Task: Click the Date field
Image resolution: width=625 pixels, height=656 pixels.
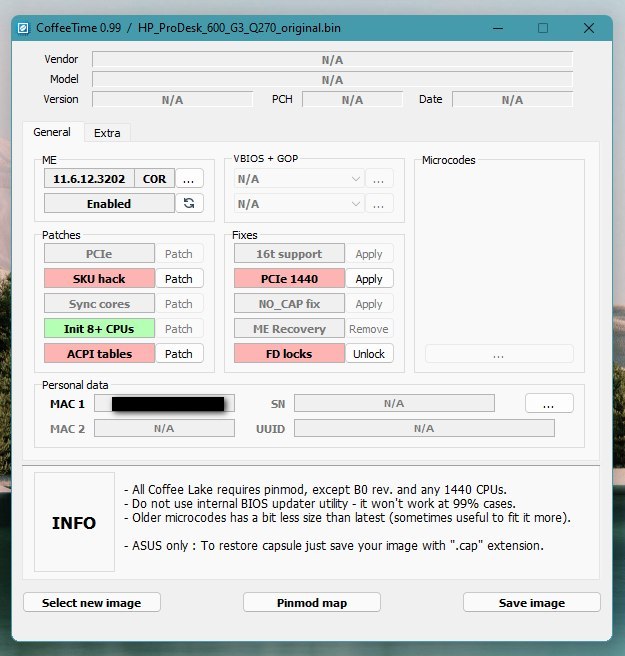Action: point(512,100)
